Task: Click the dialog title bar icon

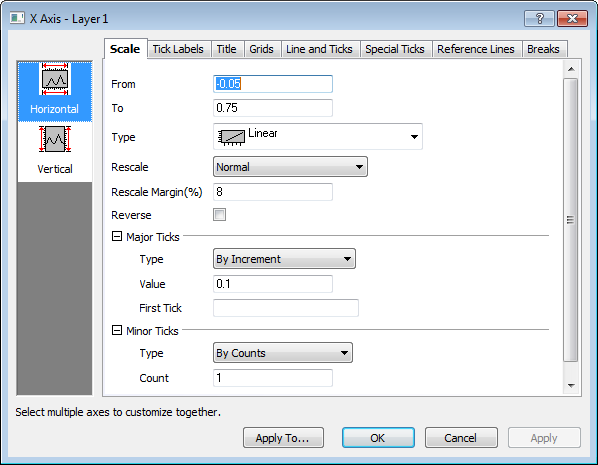Action: (x=17, y=18)
